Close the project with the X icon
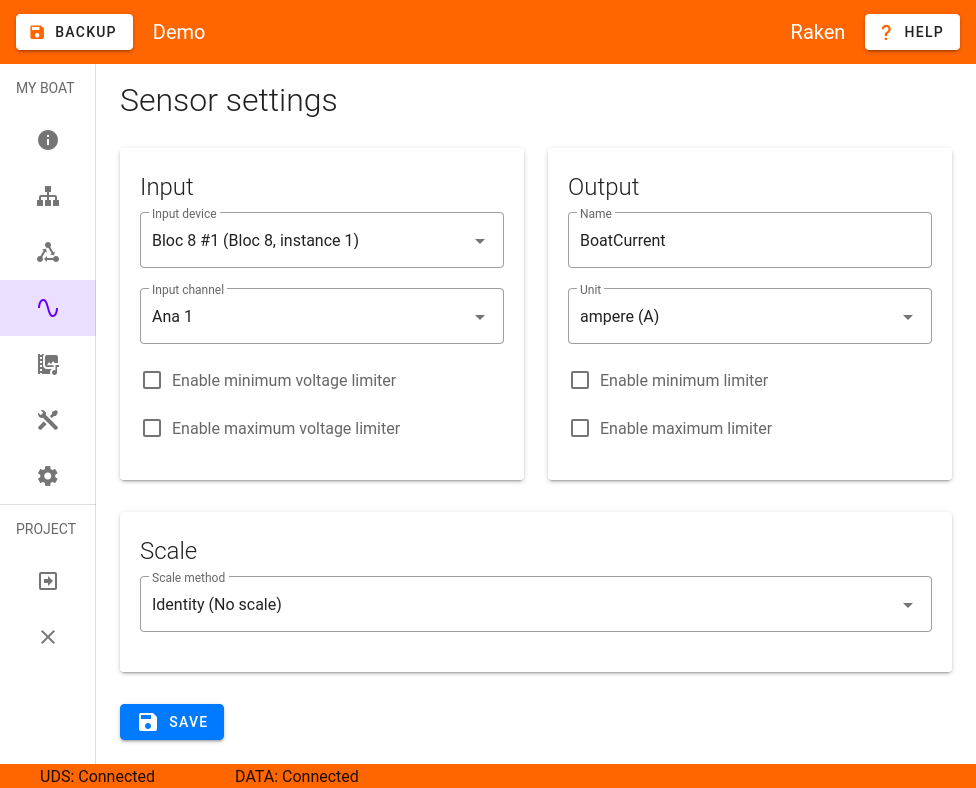Image resolution: width=976 pixels, height=788 pixels. 48,637
